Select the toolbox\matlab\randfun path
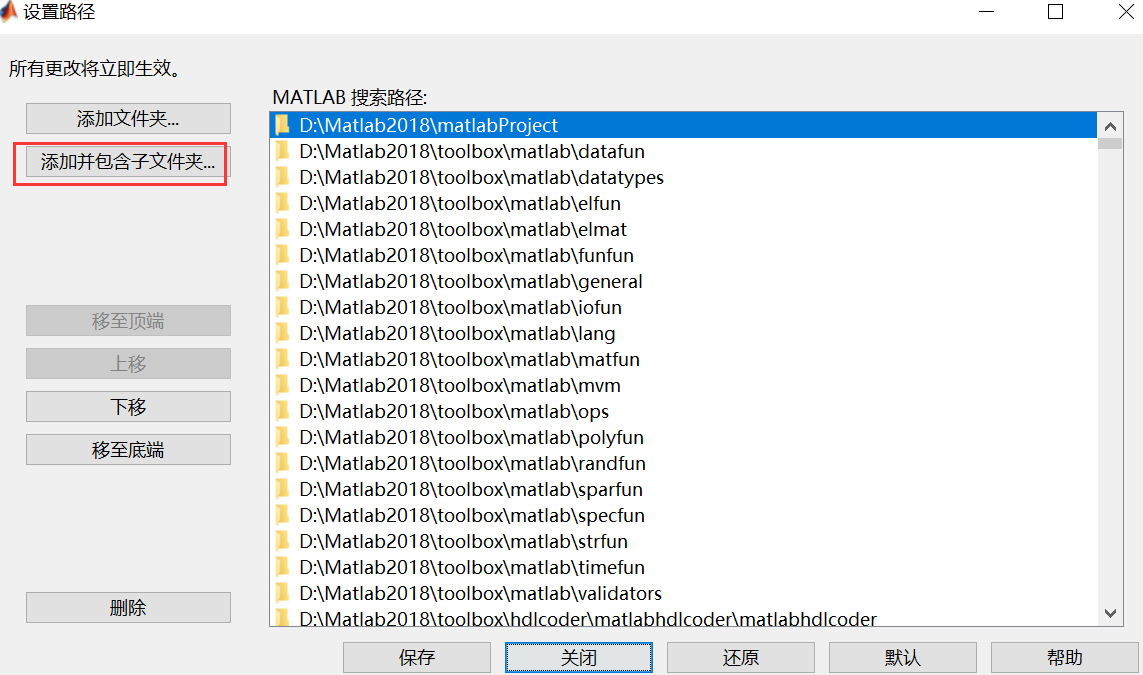 point(683,463)
